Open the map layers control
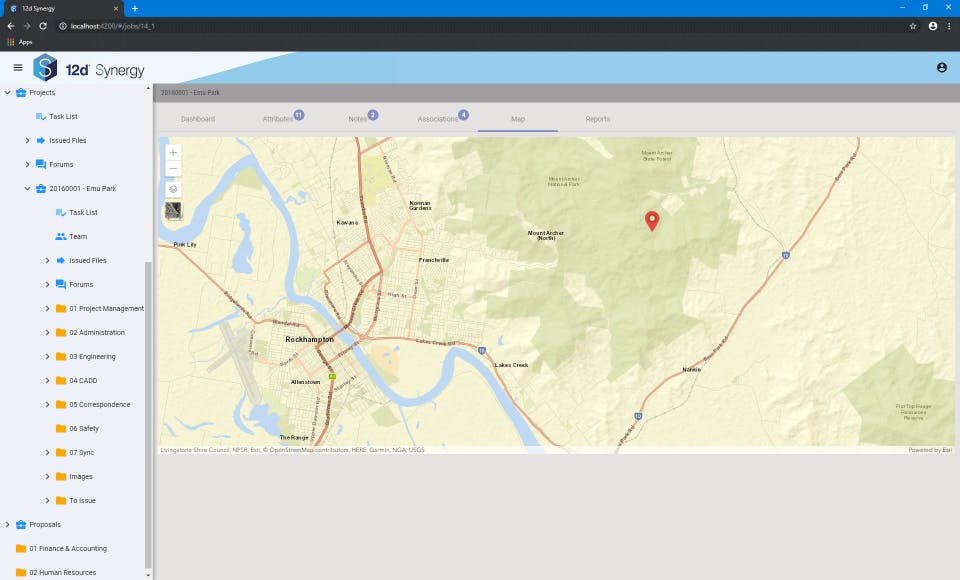Screen dimensions: 960x580 173,189
